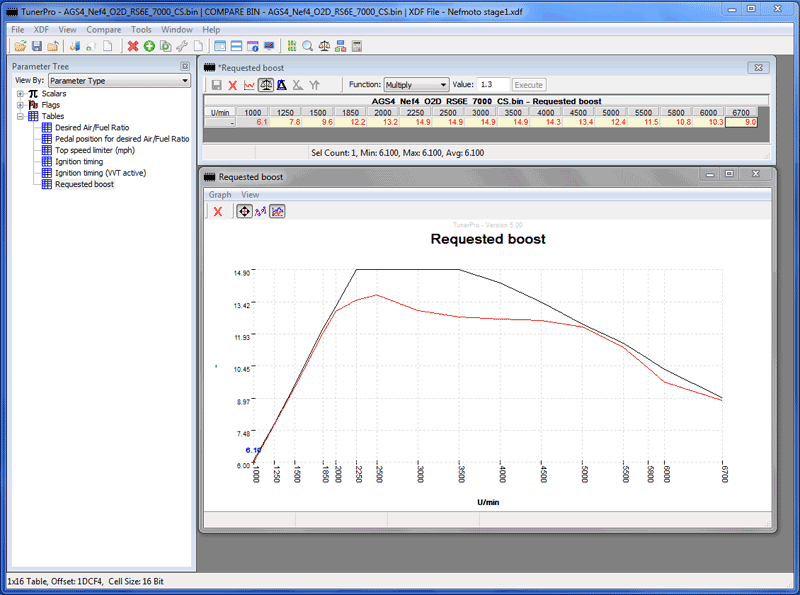Screen dimensions: 800x595
Task: Open the XDF menu
Action: (41, 30)
